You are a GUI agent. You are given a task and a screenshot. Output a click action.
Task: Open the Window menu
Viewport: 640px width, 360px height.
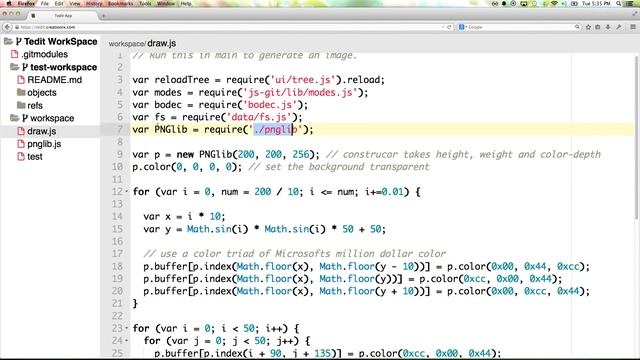click(166, 3)
